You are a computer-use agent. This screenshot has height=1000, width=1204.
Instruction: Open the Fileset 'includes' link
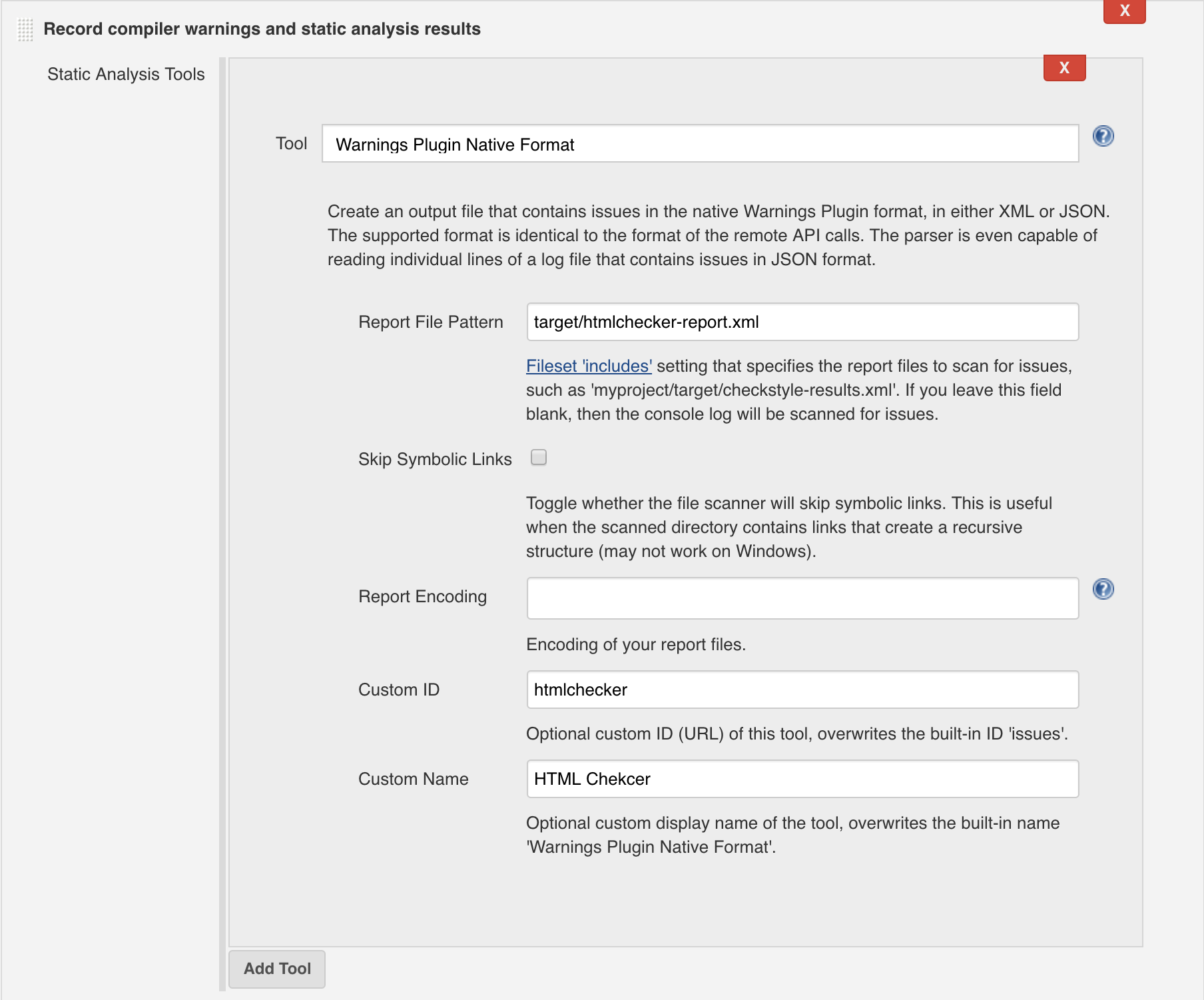pos(588,366)
